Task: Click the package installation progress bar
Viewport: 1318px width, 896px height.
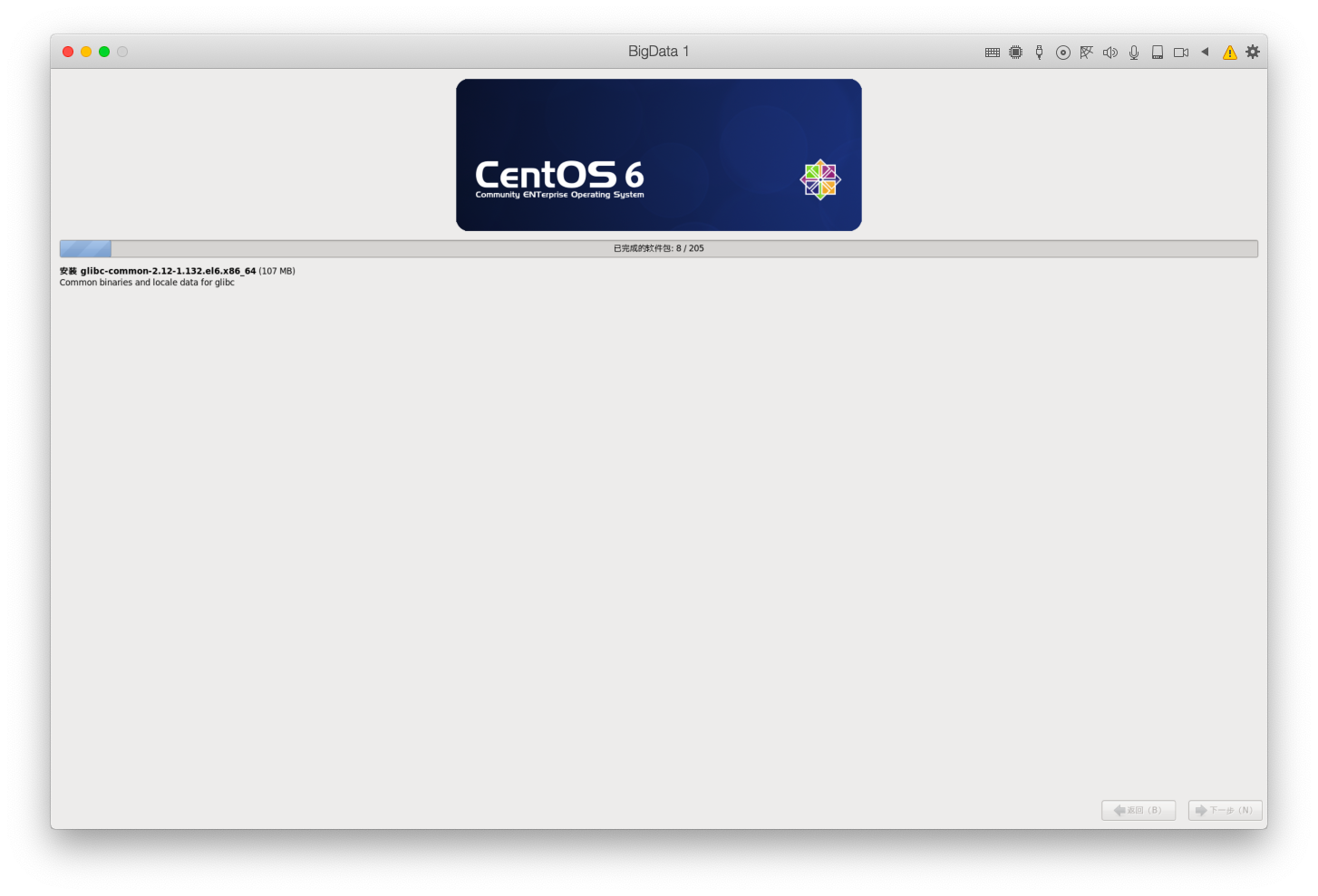Action: (x=659, y=248)
